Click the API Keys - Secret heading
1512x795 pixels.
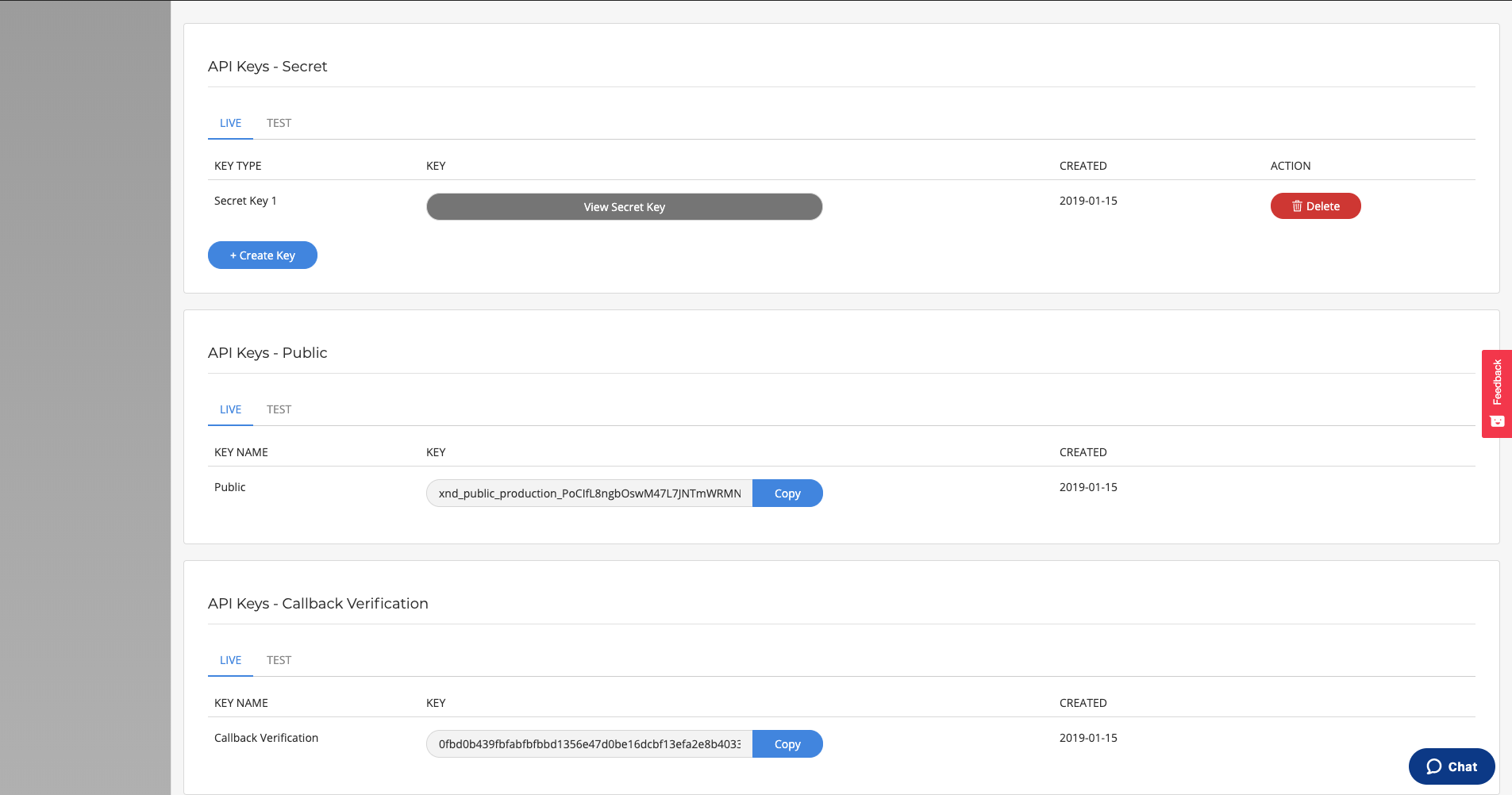(267, 67)
